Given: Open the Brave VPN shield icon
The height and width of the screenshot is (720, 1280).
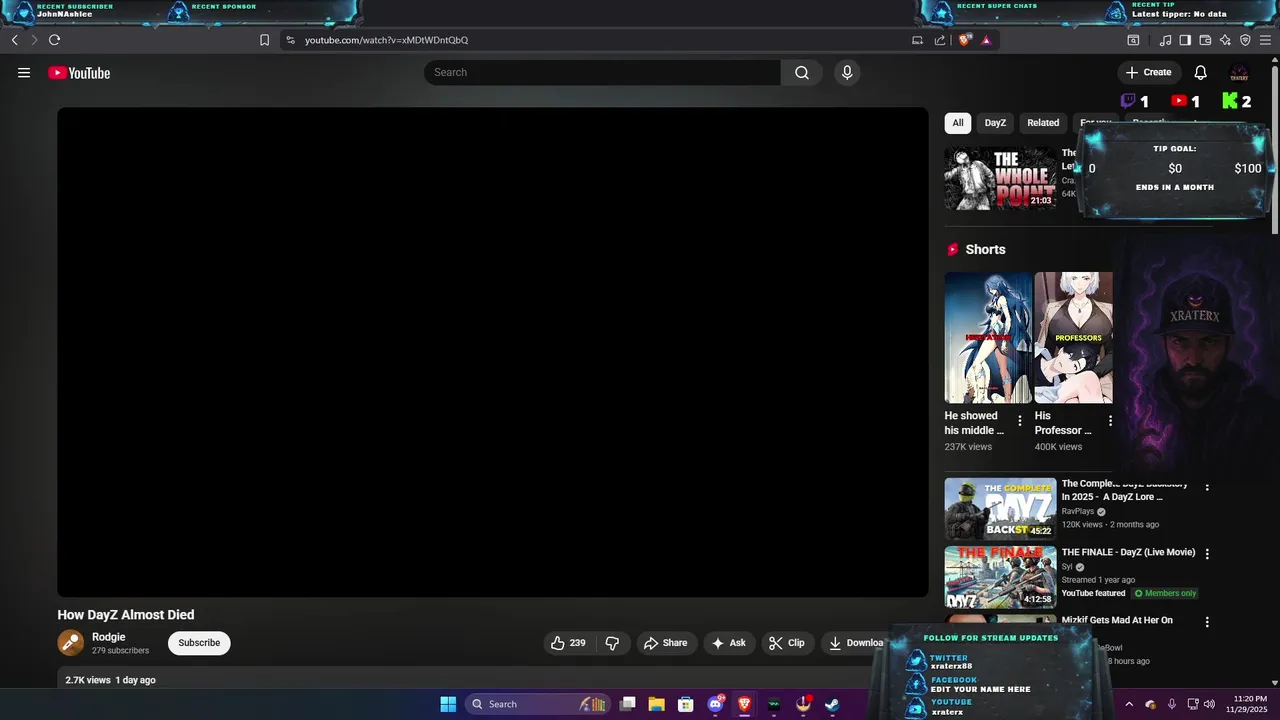Looking at the screenshot, I should coord(1245,40).
